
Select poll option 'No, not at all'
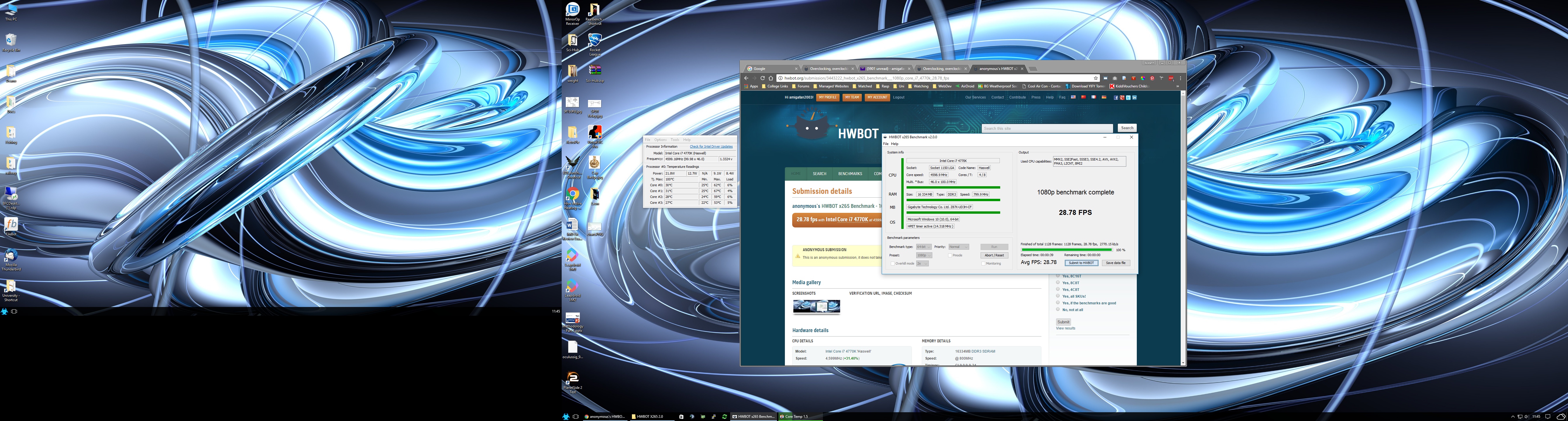(1058, 310)
